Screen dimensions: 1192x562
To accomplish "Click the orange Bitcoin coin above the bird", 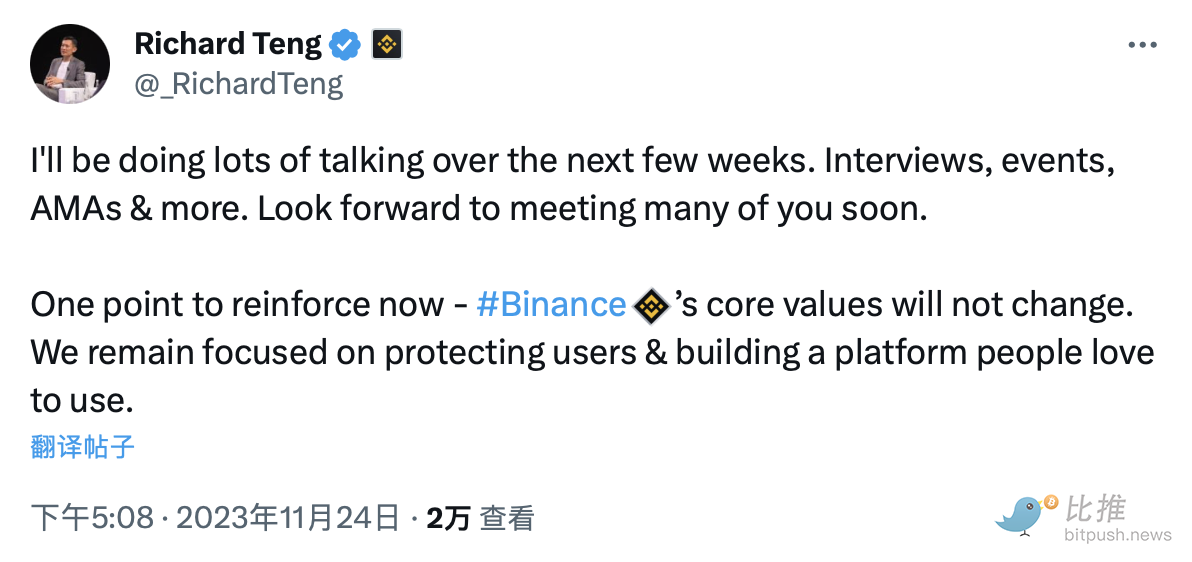I will tap(1050, 501).
